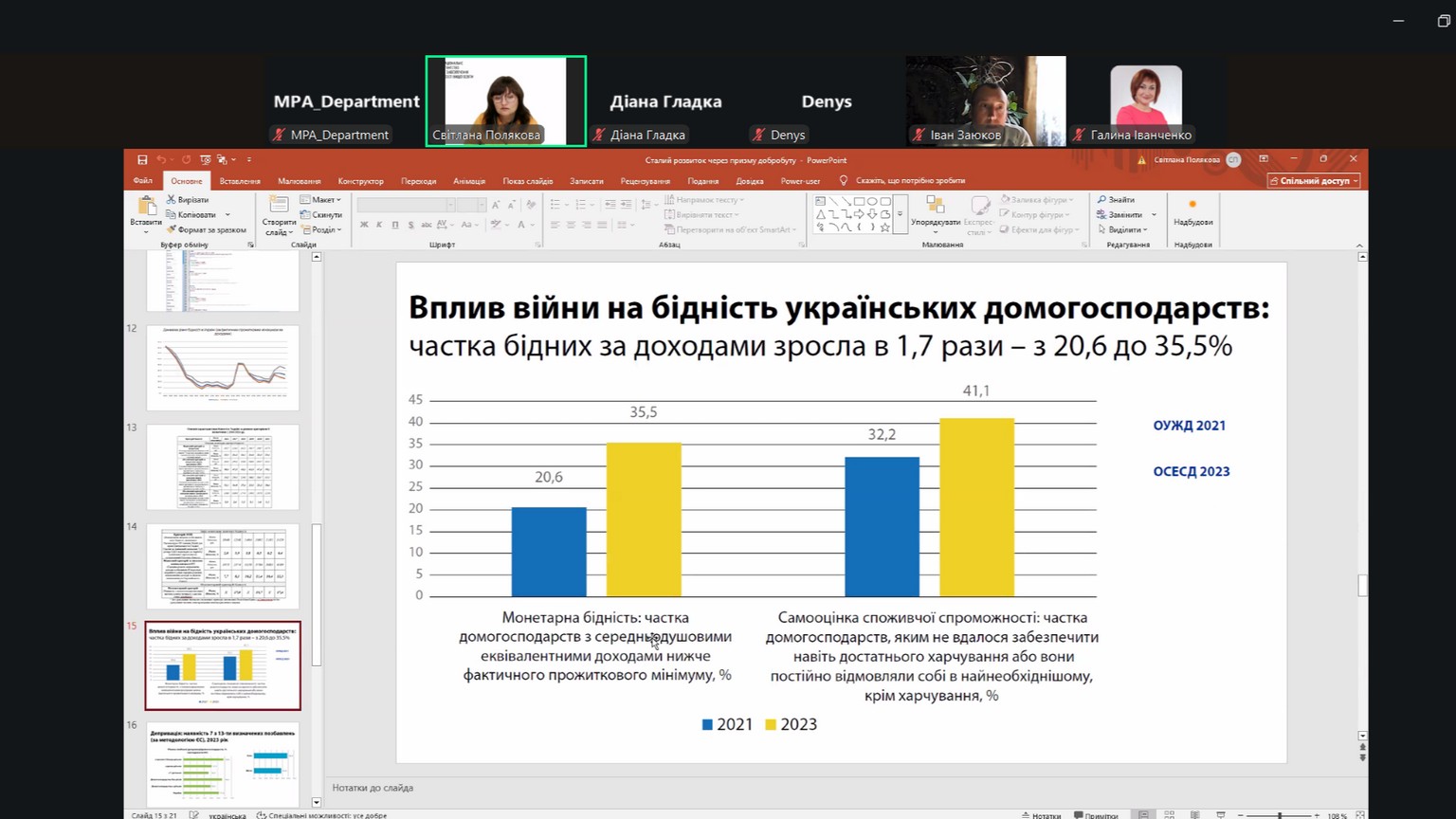This screenshot has width=1456, height=819.
Task: Toggle the Notes (Нотатки) pane in status bar
Action: click(x=1041, y=815)
